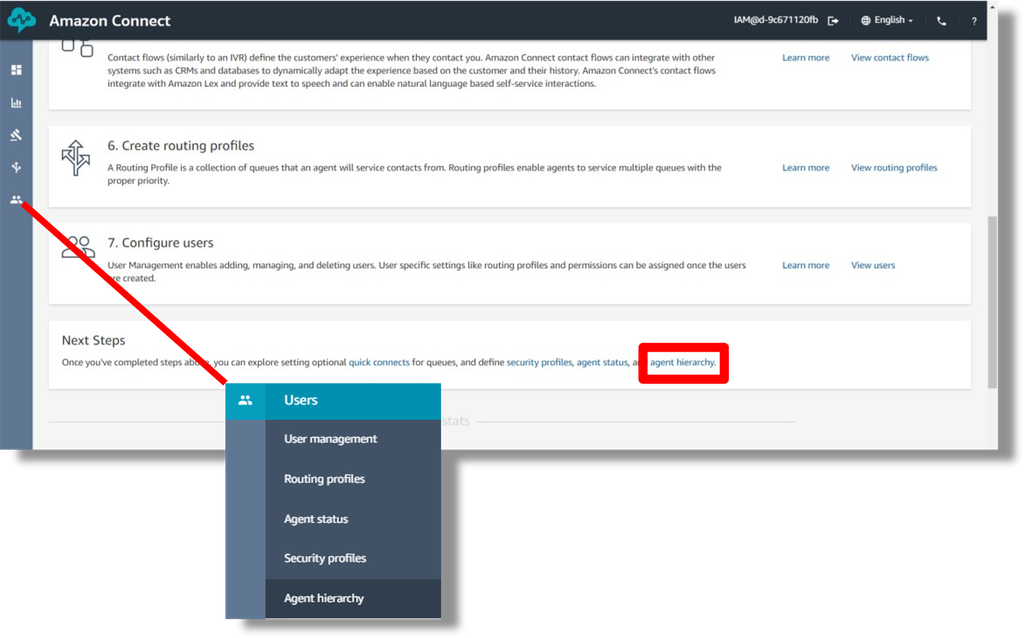The width and height of the screenshot is (1024, 638).
Task: Open the View users link
Action: tap(872, 265)
